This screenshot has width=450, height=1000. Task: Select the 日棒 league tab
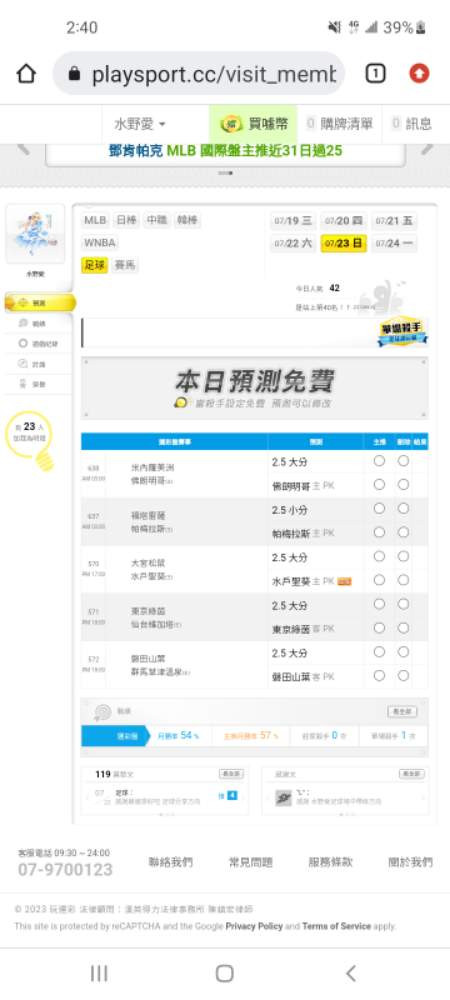tap(126, 221)
